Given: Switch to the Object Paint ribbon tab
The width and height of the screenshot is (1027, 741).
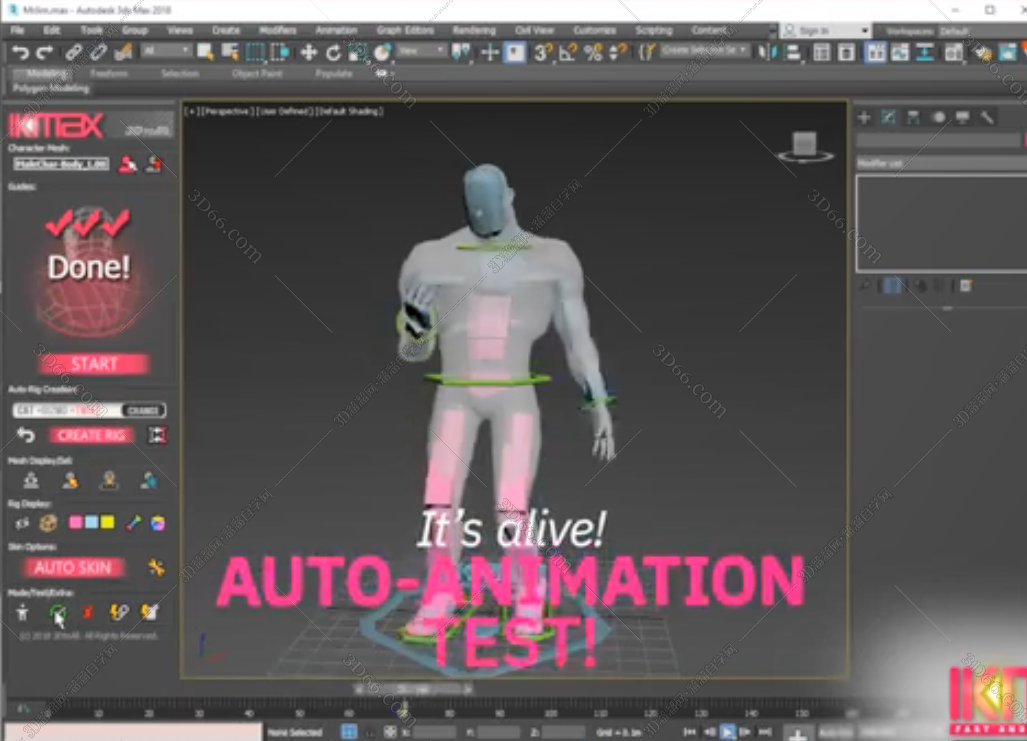Looking at the screenshot, I should tap(257, 73).
